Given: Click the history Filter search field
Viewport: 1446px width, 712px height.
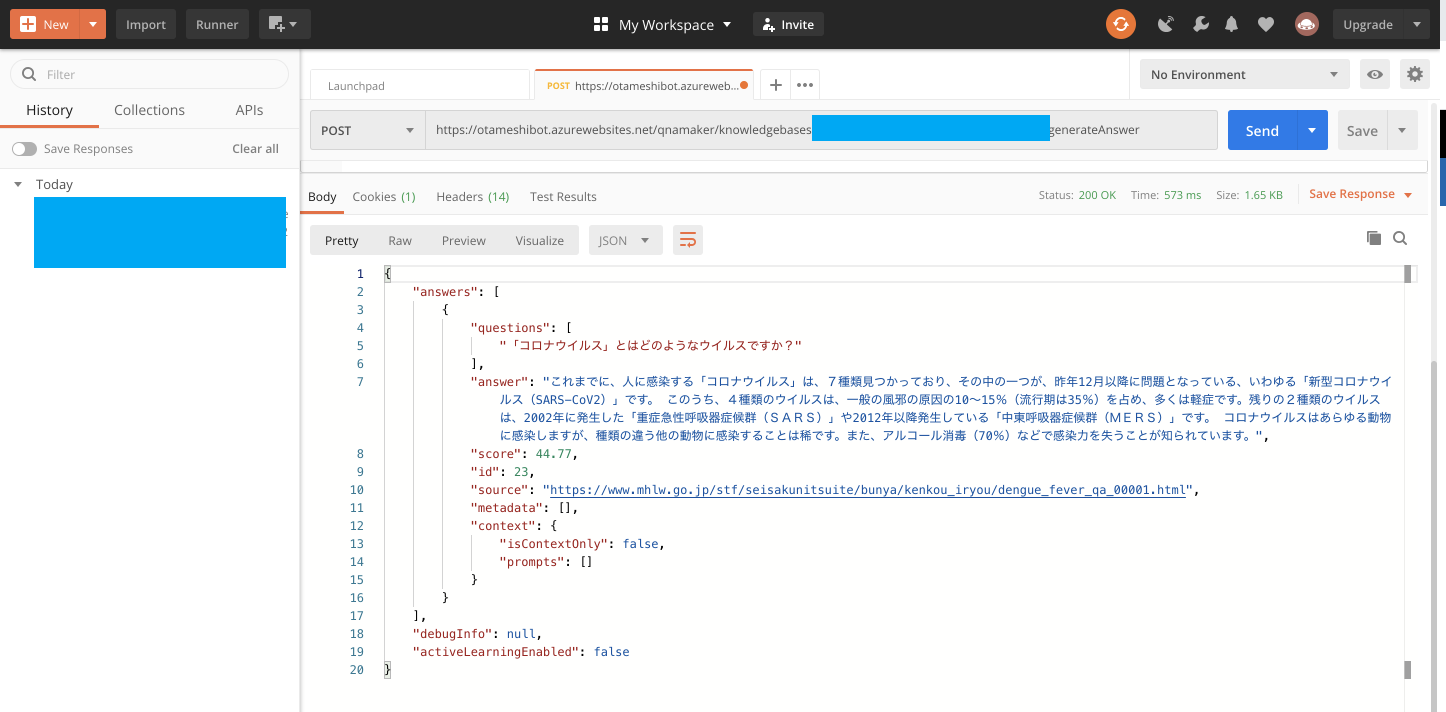Looking at the screenshot, I should 160,74.
